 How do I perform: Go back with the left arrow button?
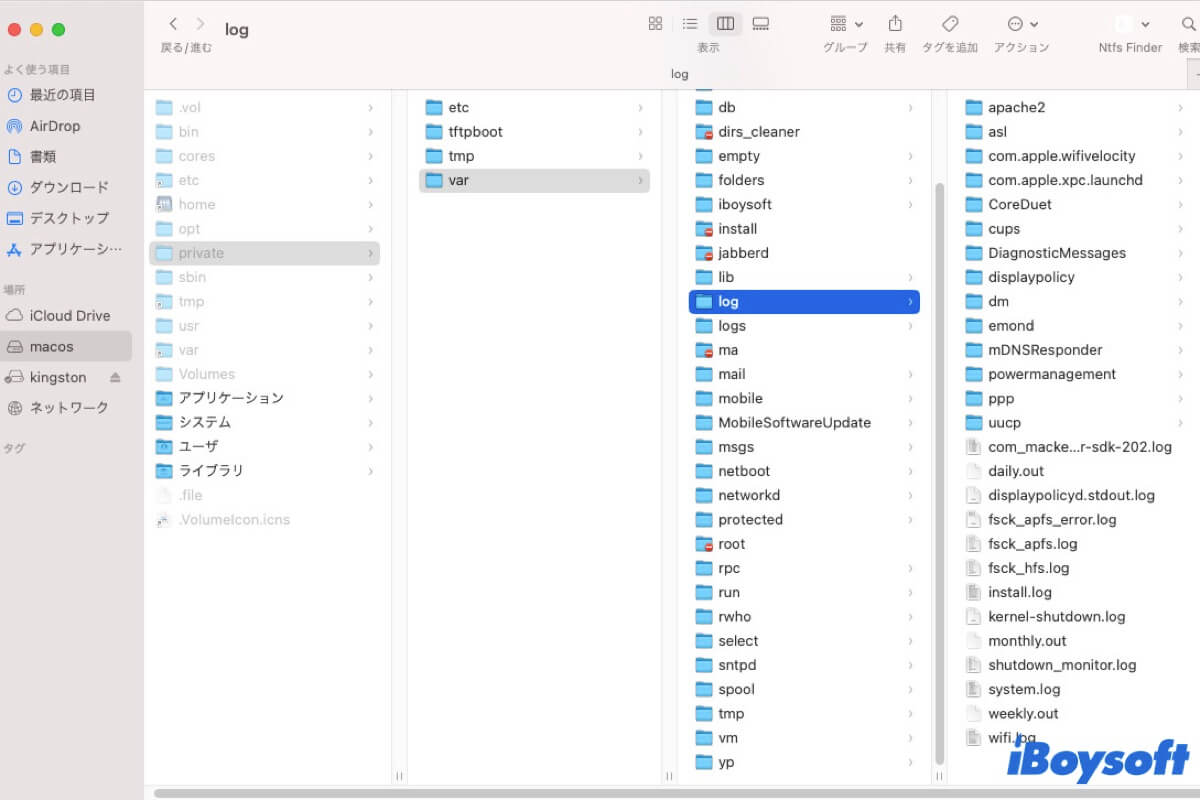[x=174, y=24]
